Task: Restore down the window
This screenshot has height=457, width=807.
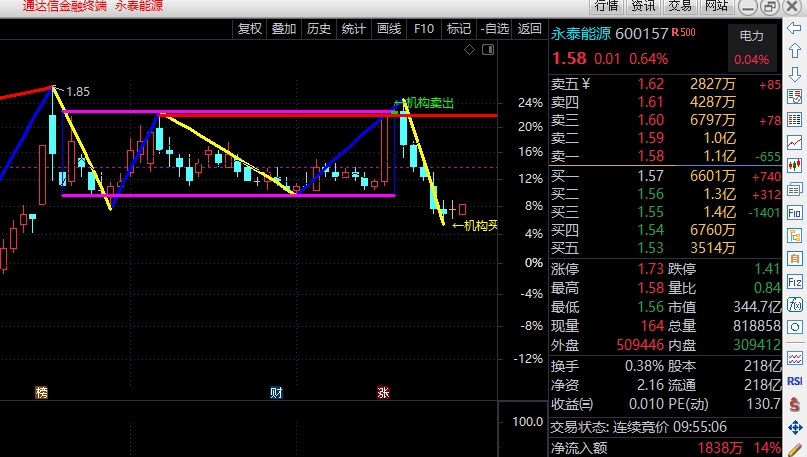Action: 770,7
